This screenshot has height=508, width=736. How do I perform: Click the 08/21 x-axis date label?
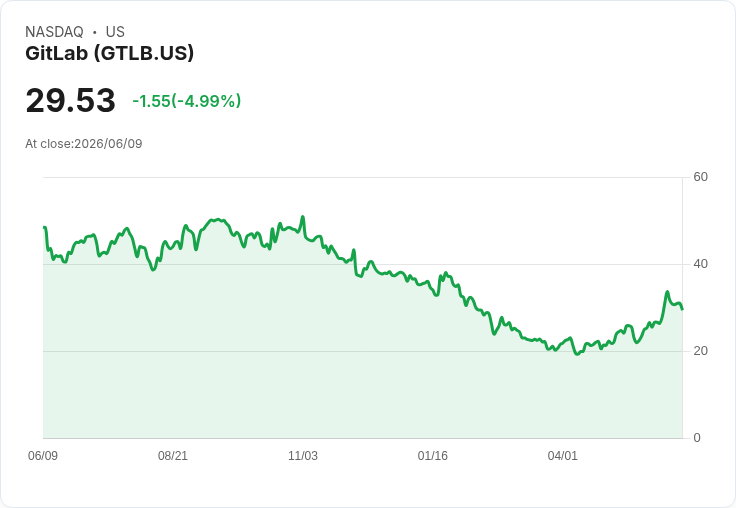(173, 456)
